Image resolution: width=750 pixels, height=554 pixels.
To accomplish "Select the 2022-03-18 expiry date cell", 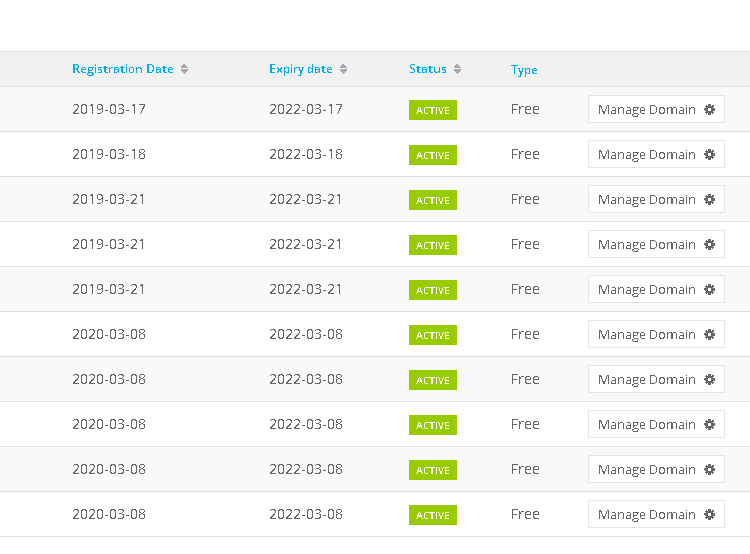I will tap(306, 154).
